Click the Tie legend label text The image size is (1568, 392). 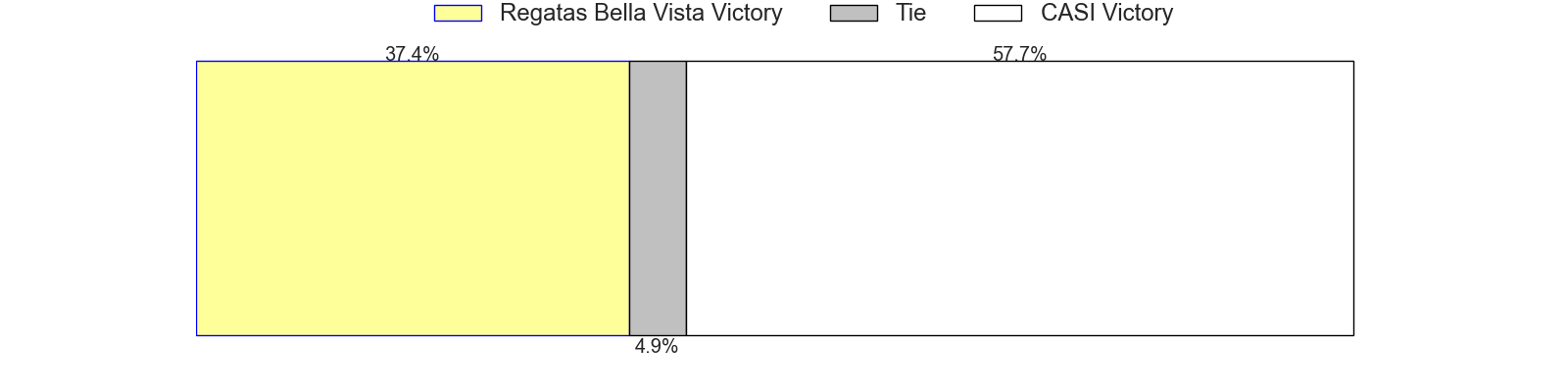tap(910, 13)
